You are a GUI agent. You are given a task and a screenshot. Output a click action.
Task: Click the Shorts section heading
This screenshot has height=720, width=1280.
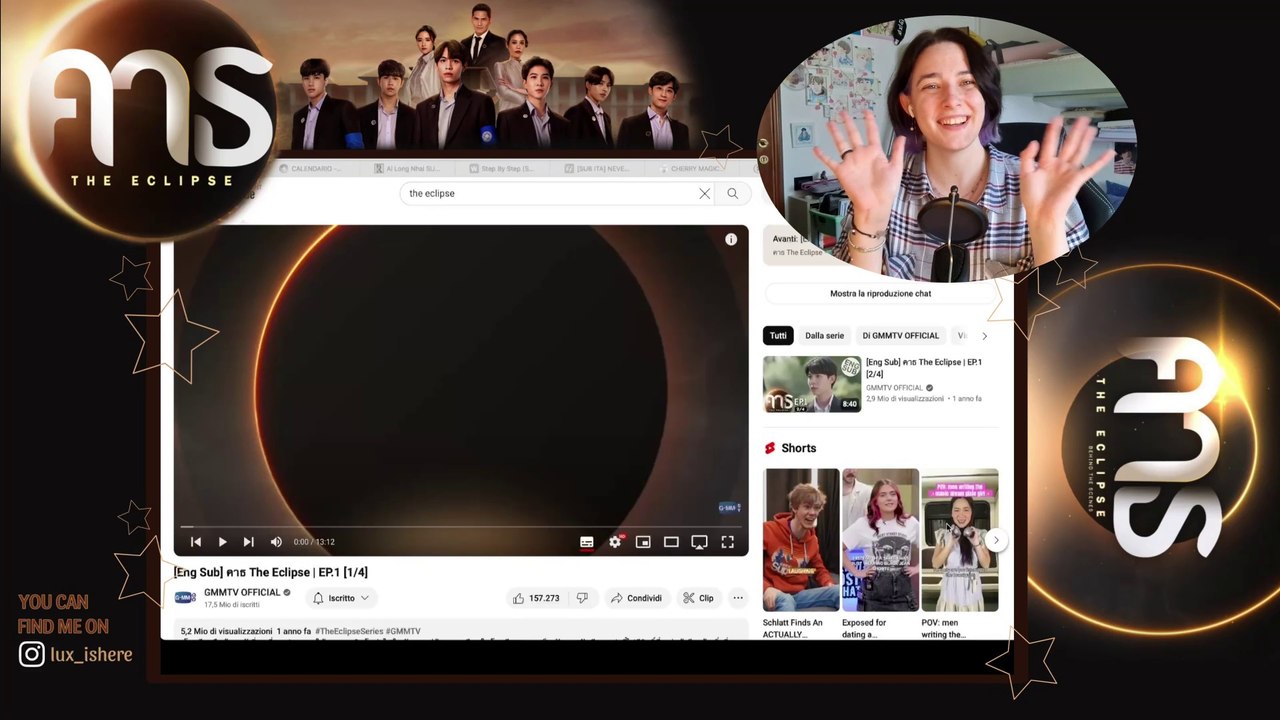[x=790, y=448]
